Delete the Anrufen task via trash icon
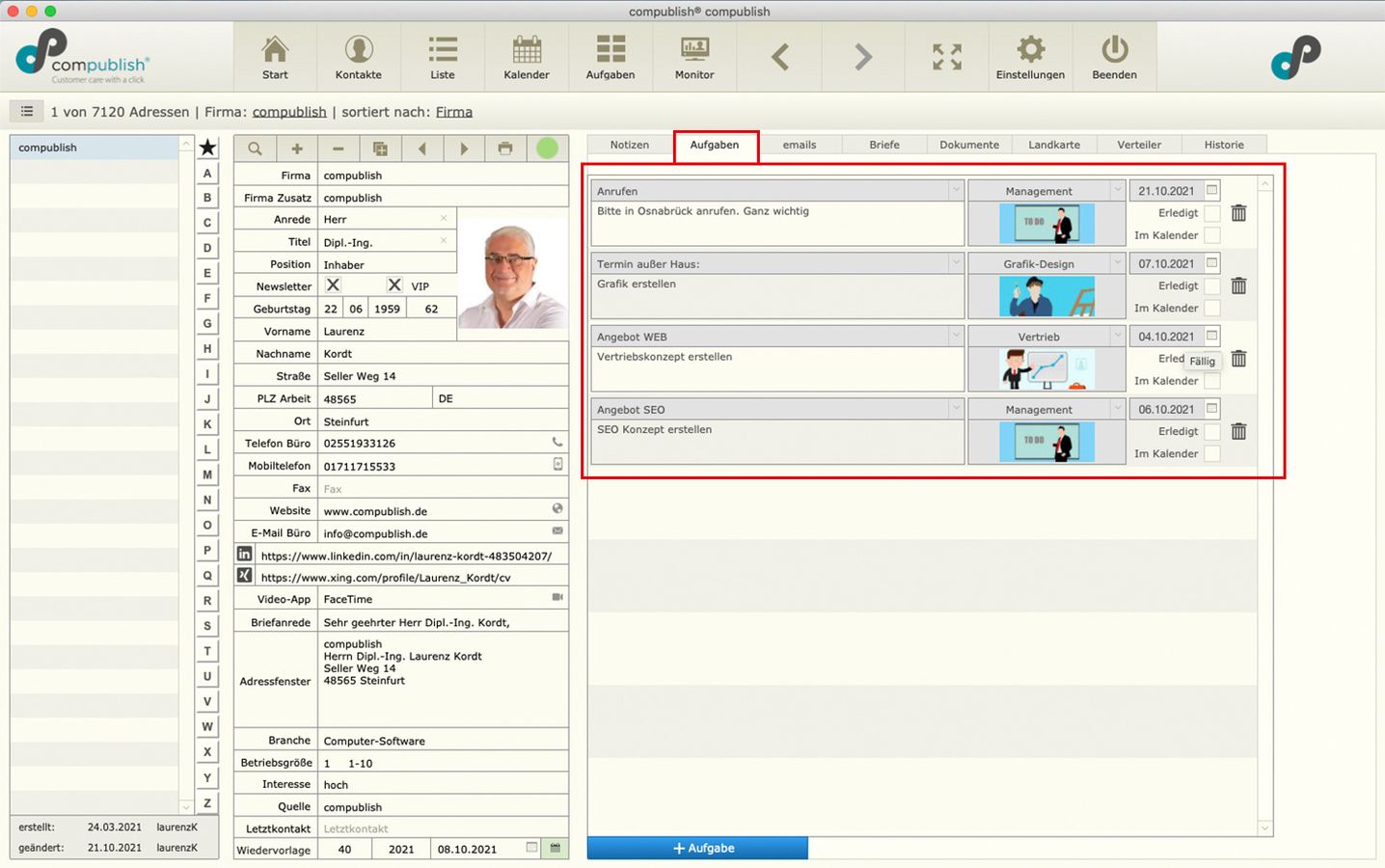 1238,213
